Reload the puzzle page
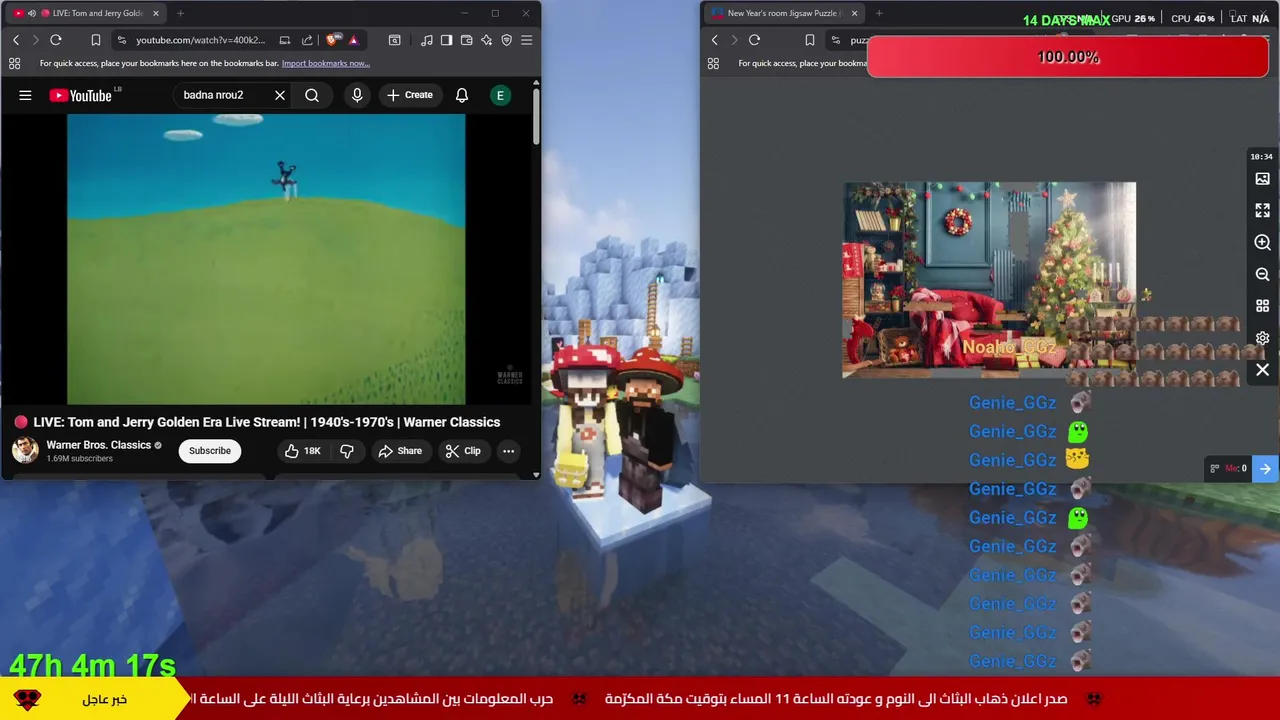The width and height of the screenshot is (1280, 720). pos(754,40)
